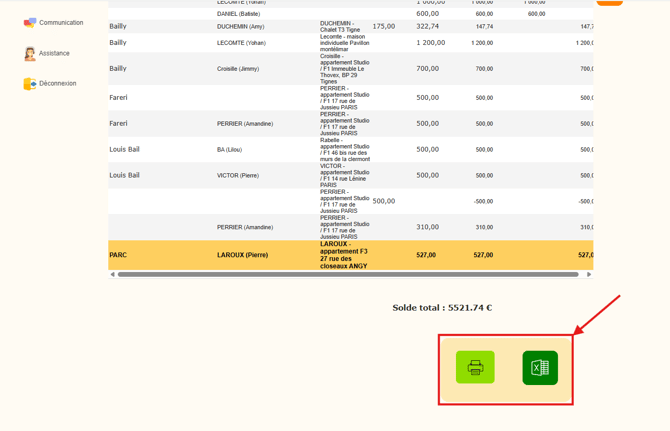This screenshot has width=670, height=431.
Task: Click Rabelle appartement Studio property cell
Action: click(345, 150)
